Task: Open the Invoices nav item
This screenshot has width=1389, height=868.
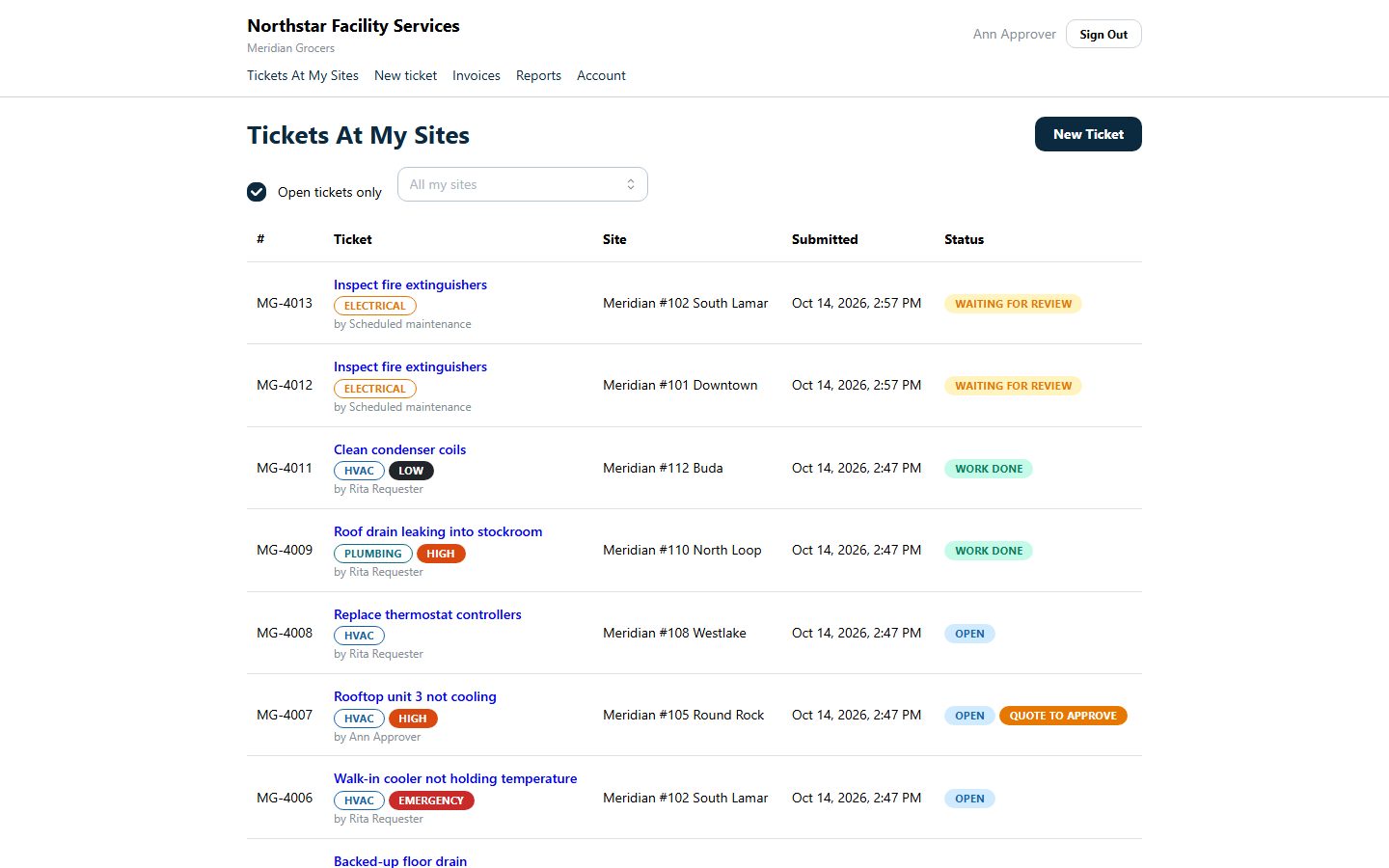Action: point(477,75)
